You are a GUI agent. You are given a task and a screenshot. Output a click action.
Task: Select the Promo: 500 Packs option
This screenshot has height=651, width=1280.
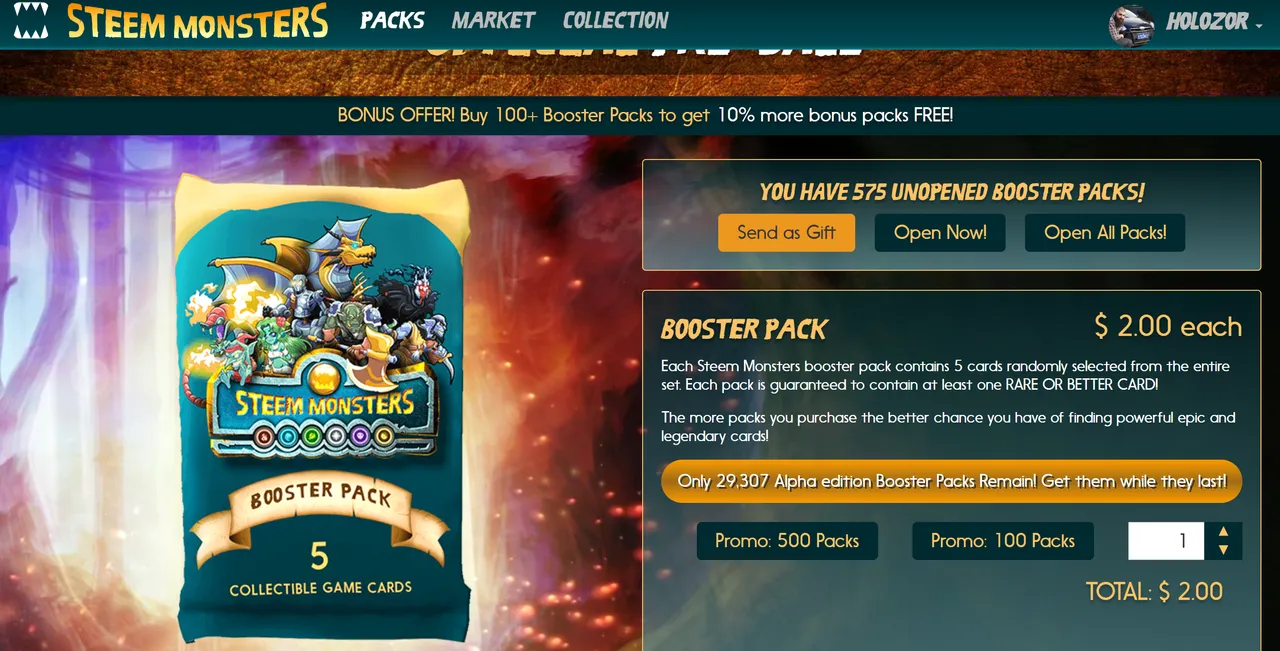pos(787,541)
